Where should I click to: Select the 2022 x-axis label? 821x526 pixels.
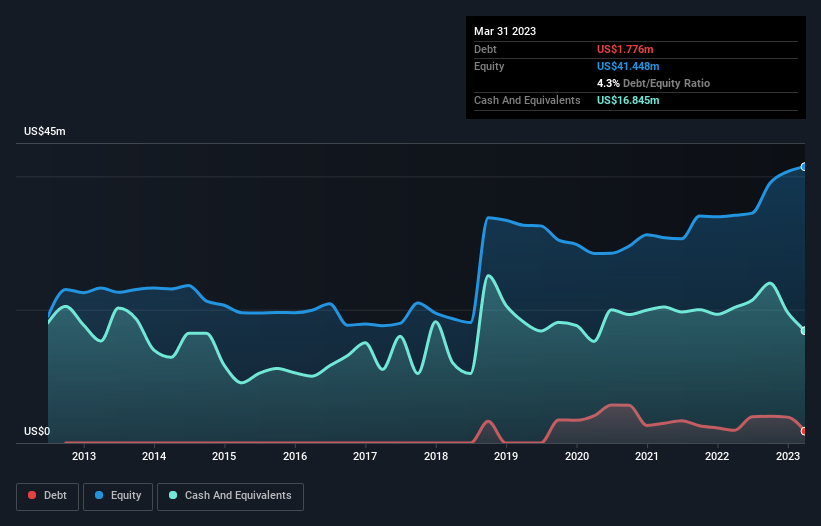[x=717, y=456]
